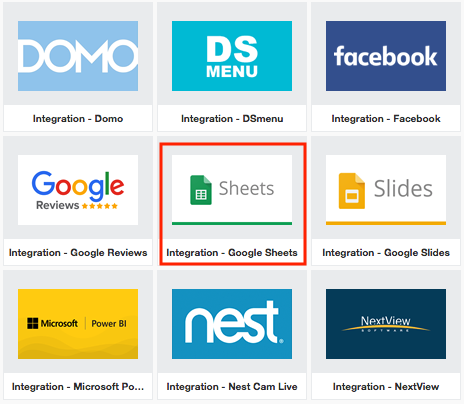Open the Domo integration logo tile

[78, 56]
